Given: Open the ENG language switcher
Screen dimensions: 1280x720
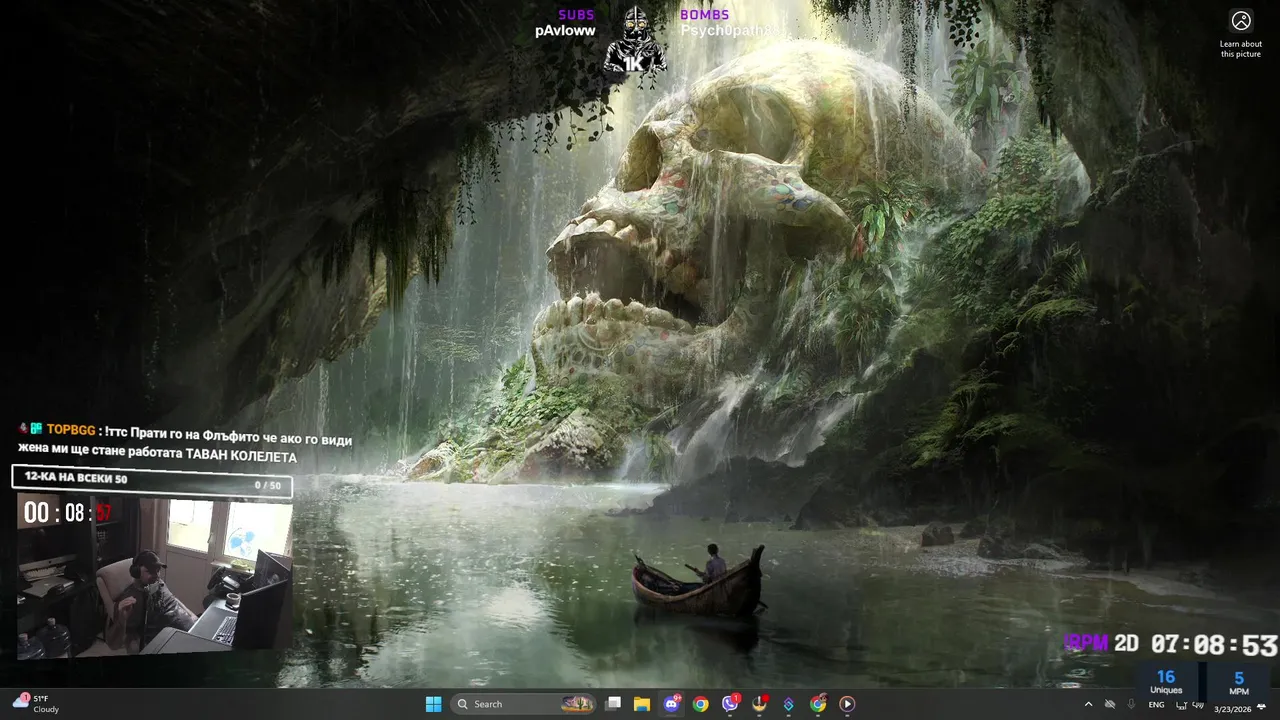Looking at the screenshot, I should pyautogui.click(x=1156, y=705).
